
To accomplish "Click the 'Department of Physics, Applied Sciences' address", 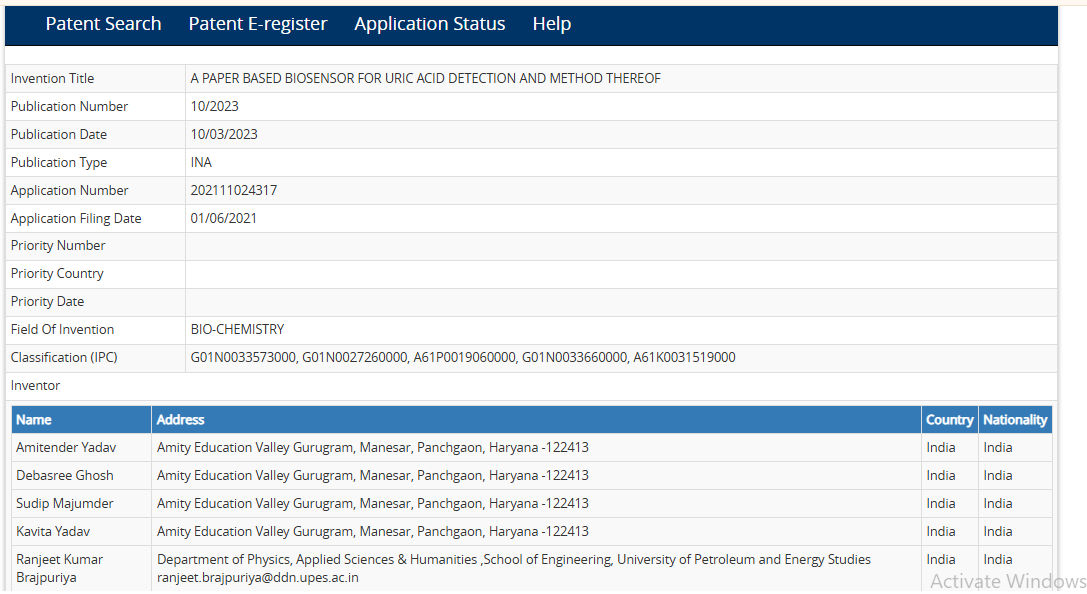I will coord(514,559).
